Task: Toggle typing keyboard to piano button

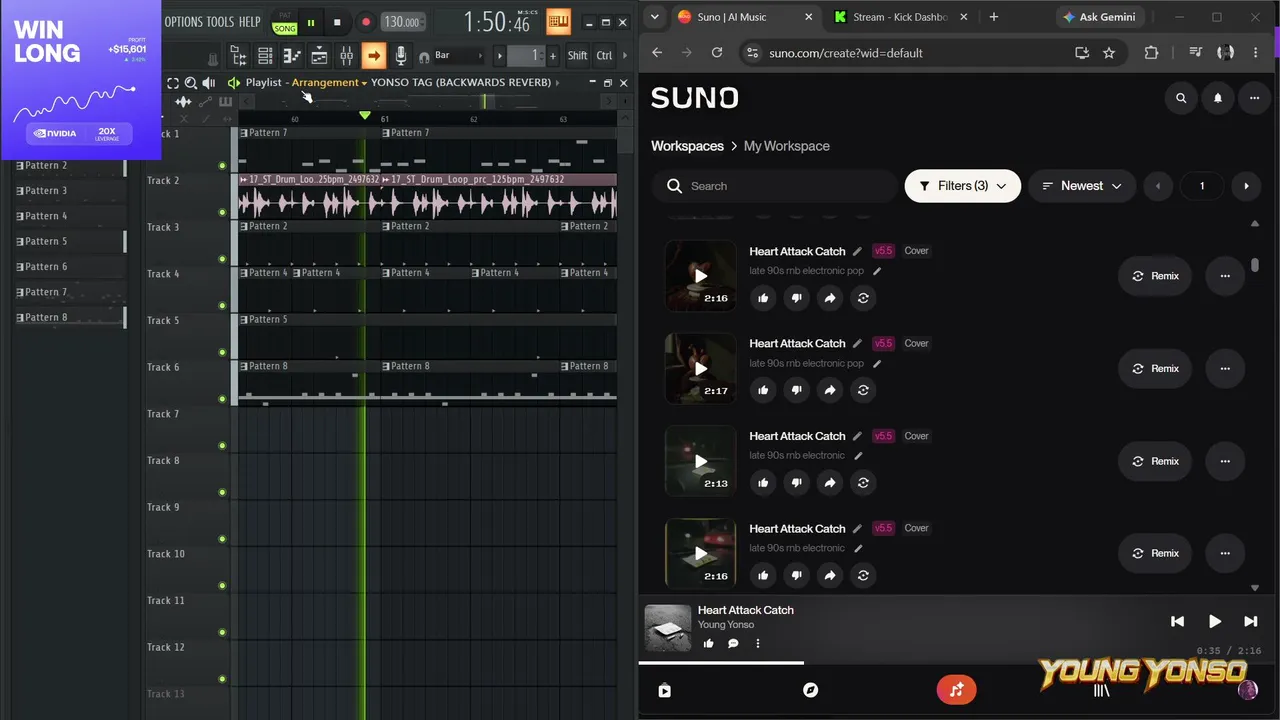Action: [x=558, y=21]
